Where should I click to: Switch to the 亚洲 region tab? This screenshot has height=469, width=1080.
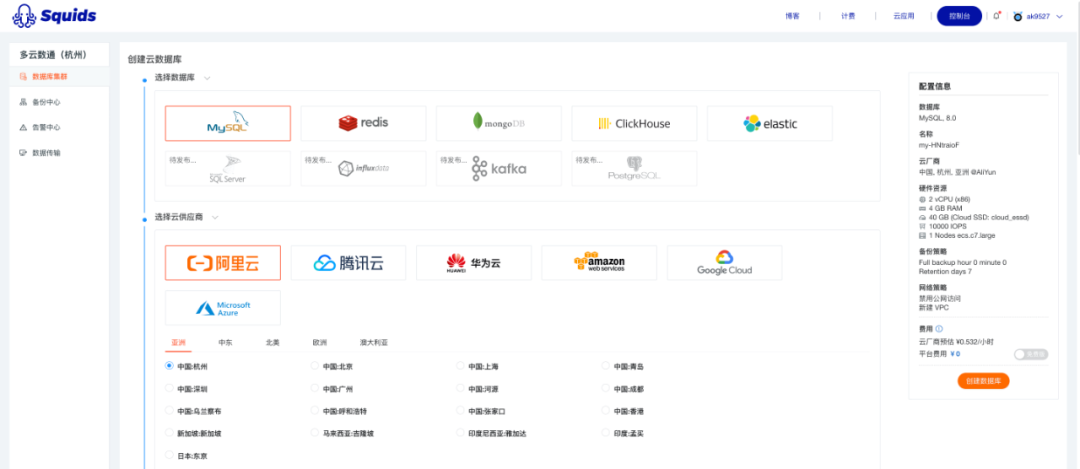pos(178,342)
